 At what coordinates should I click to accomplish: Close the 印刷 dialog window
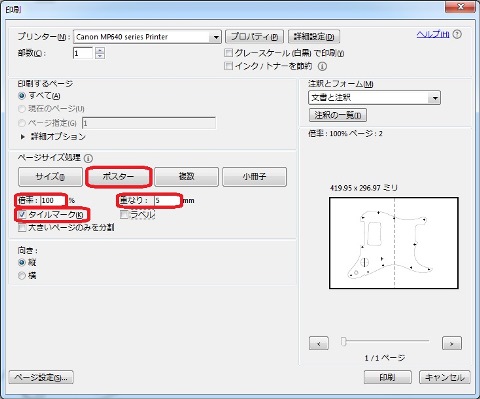[460, 6]
